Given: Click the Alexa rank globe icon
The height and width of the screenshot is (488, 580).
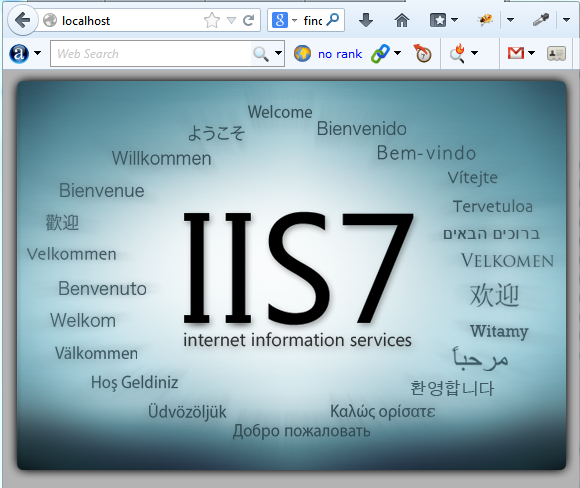Looking at the screenshot, I should [x=302, y=53].
